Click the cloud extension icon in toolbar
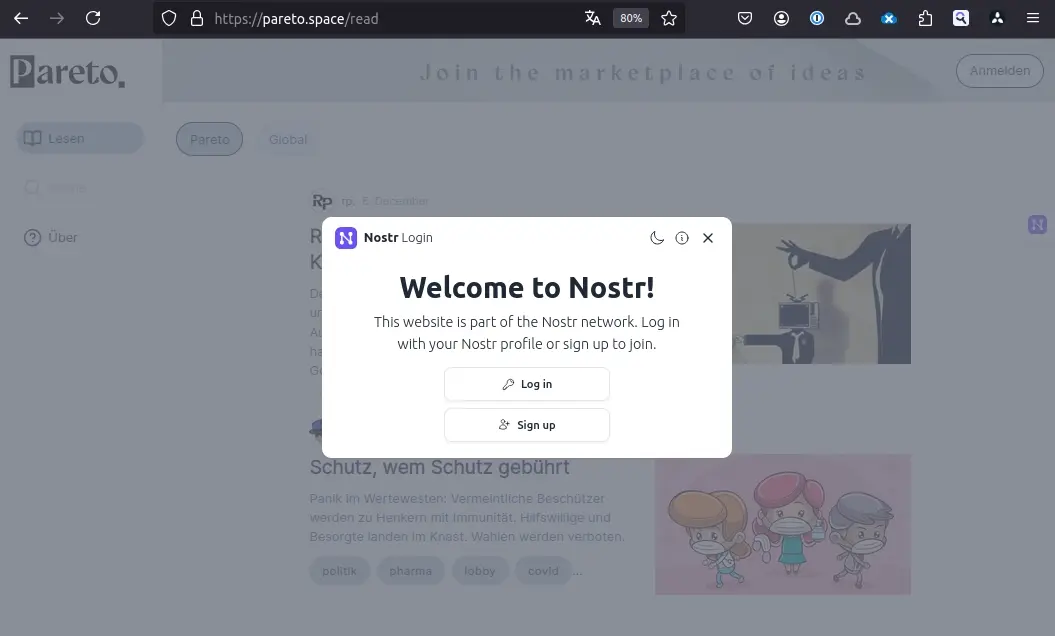This screenshot has width=1055, height=636. click(x=853, y=18)
